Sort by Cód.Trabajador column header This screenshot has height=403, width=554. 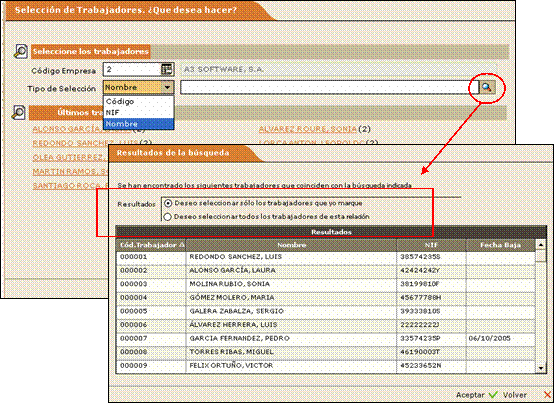[x=151, y=245]
